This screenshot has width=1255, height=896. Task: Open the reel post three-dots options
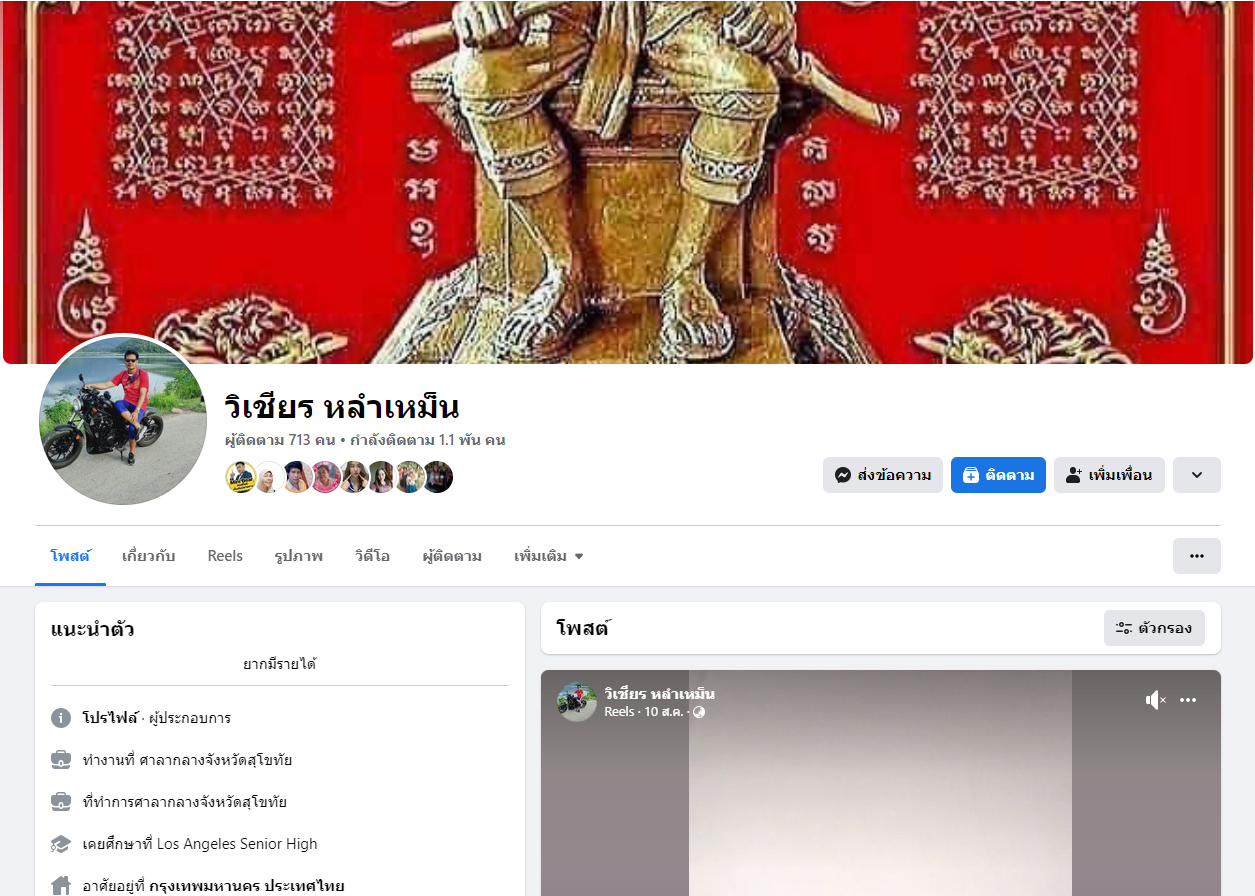tap(1188, 700)
